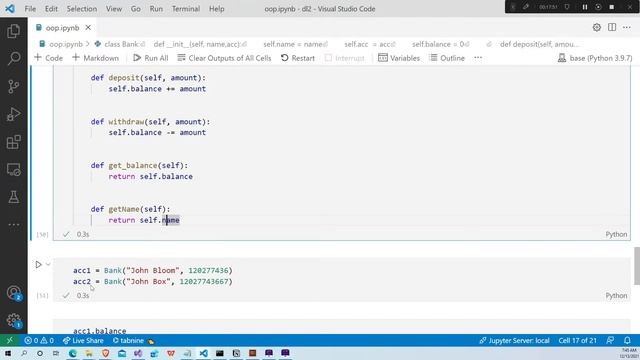The image size is (640, 360).
Task: Show the notebook Outline
Action: click(447, 58)
